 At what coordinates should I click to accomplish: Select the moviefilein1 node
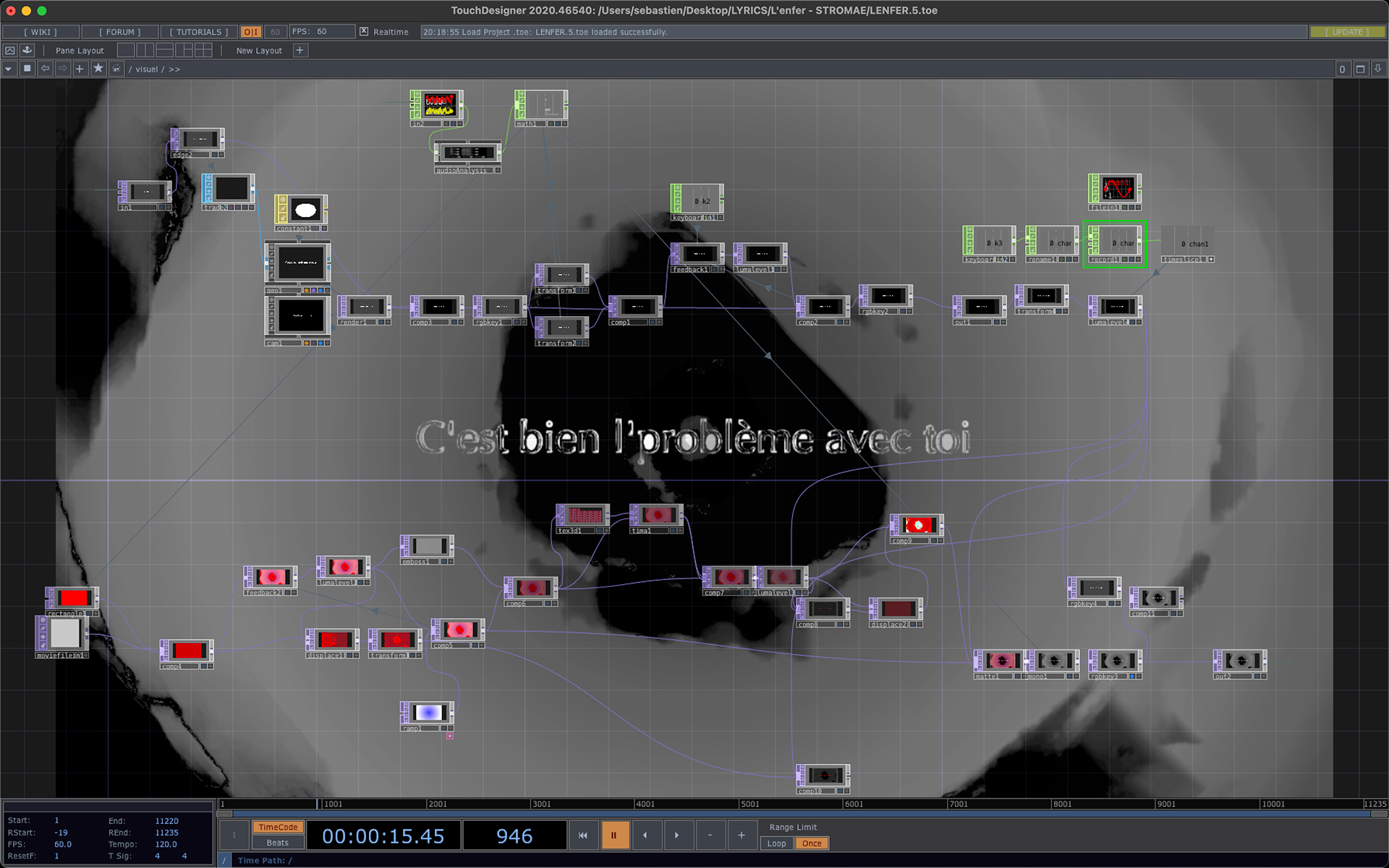pos(62,637)
